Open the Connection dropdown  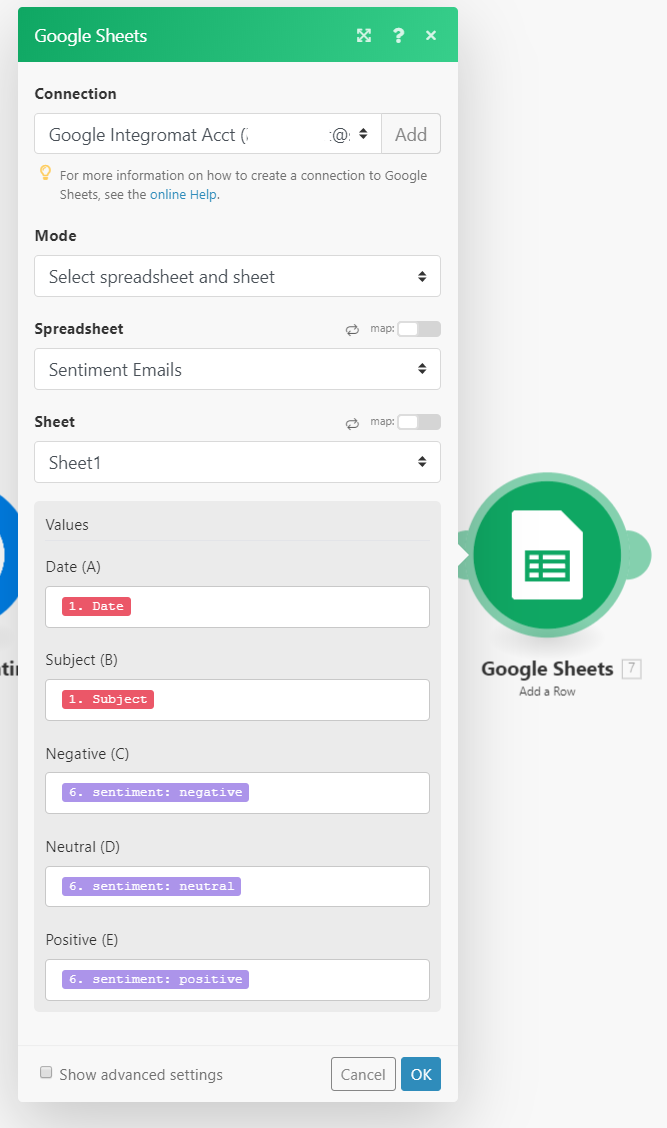(208, 134)
